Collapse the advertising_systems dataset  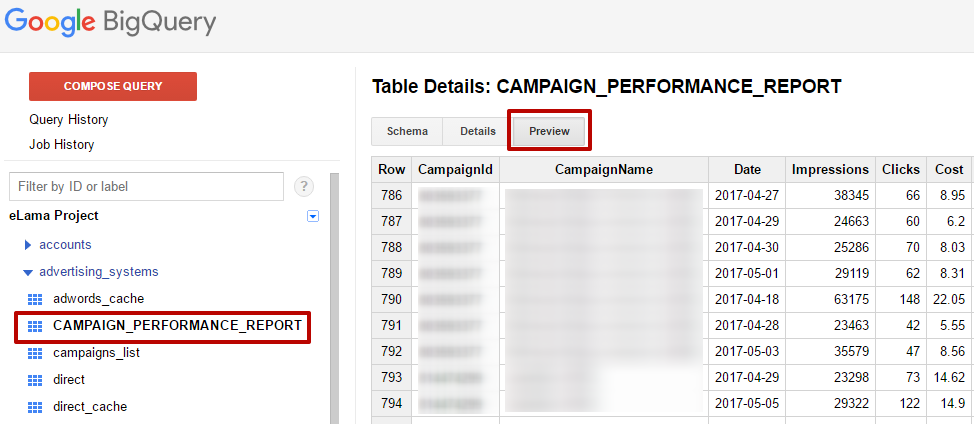(28, 272)
